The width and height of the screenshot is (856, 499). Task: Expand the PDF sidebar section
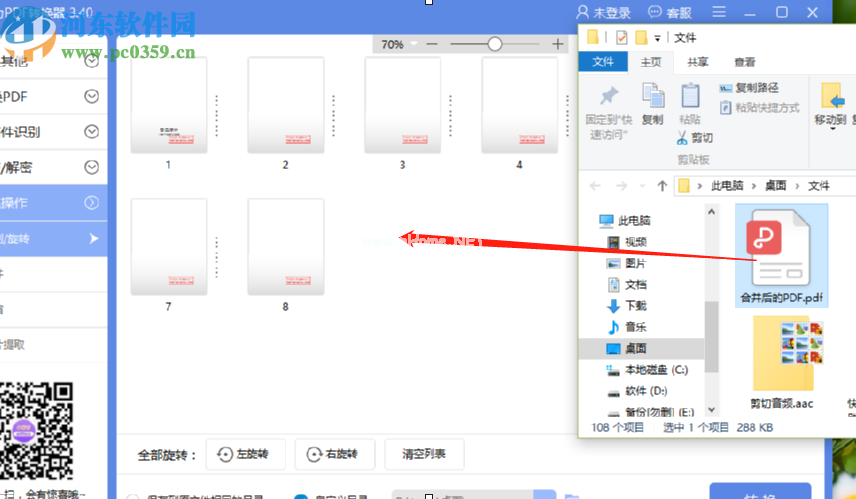(x=91, y=96)
